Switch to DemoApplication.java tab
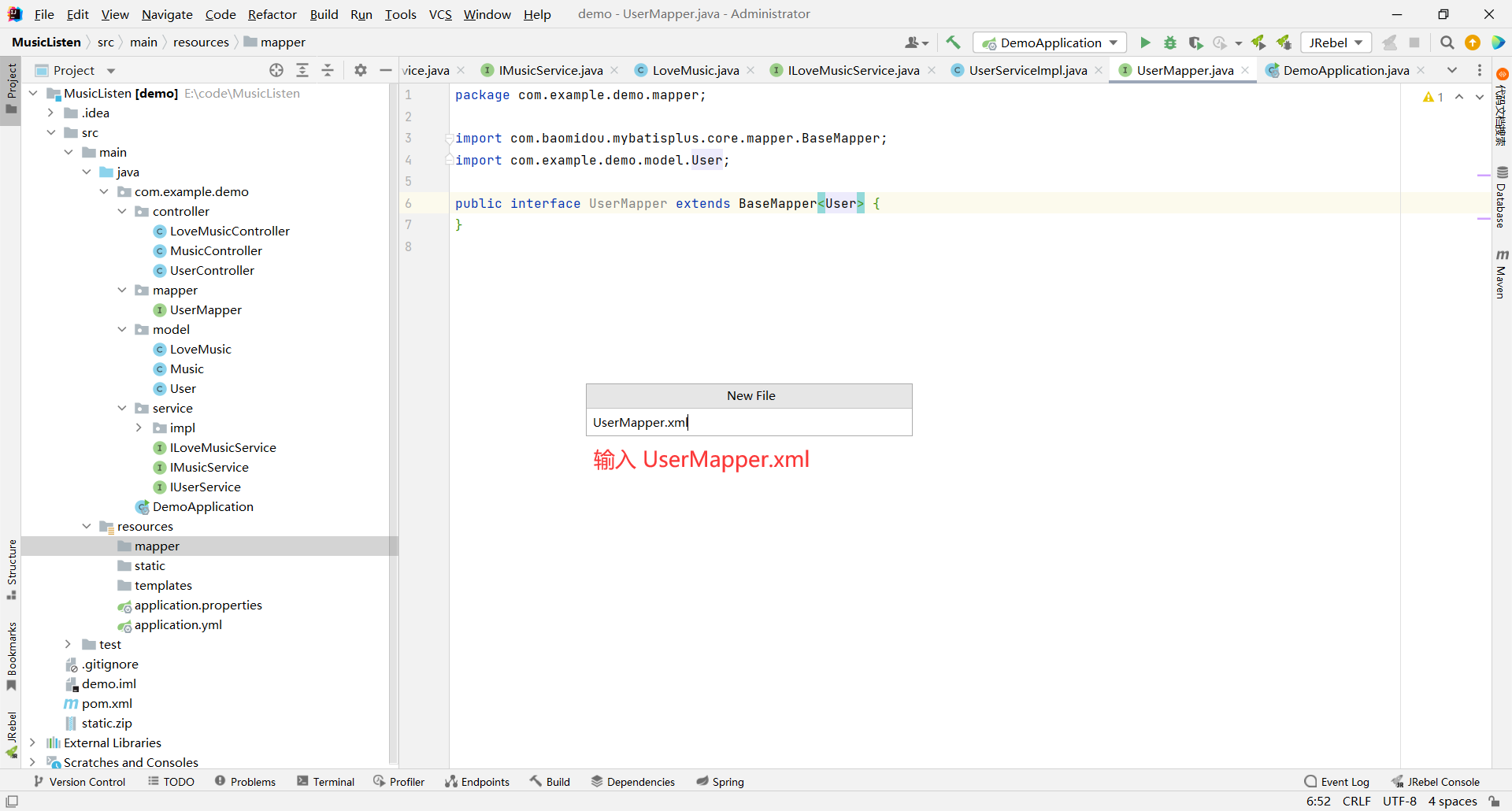Screen dimensions: 1512x811 point(1346,70)
